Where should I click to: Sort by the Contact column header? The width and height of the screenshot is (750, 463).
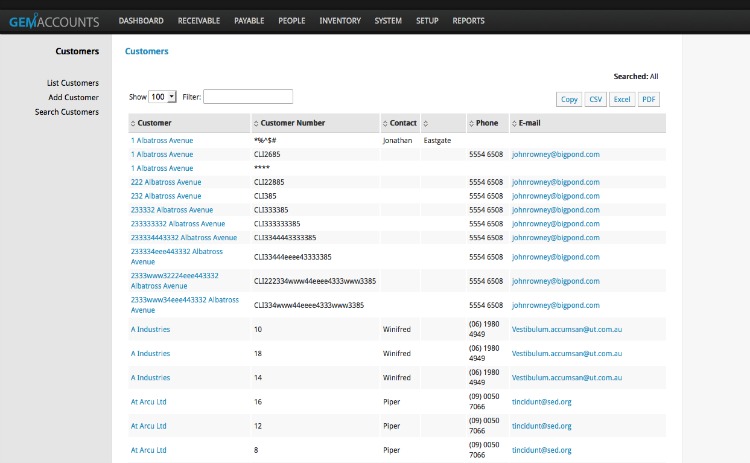402,123
